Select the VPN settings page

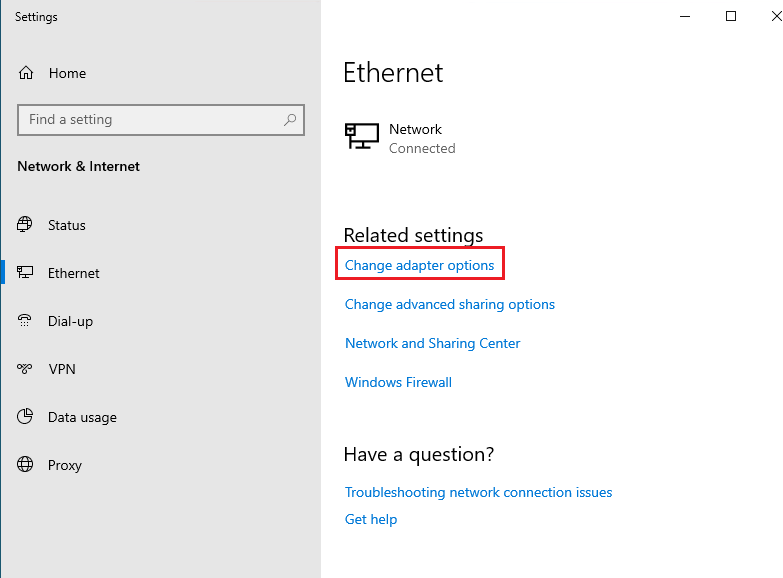(62, 369)
